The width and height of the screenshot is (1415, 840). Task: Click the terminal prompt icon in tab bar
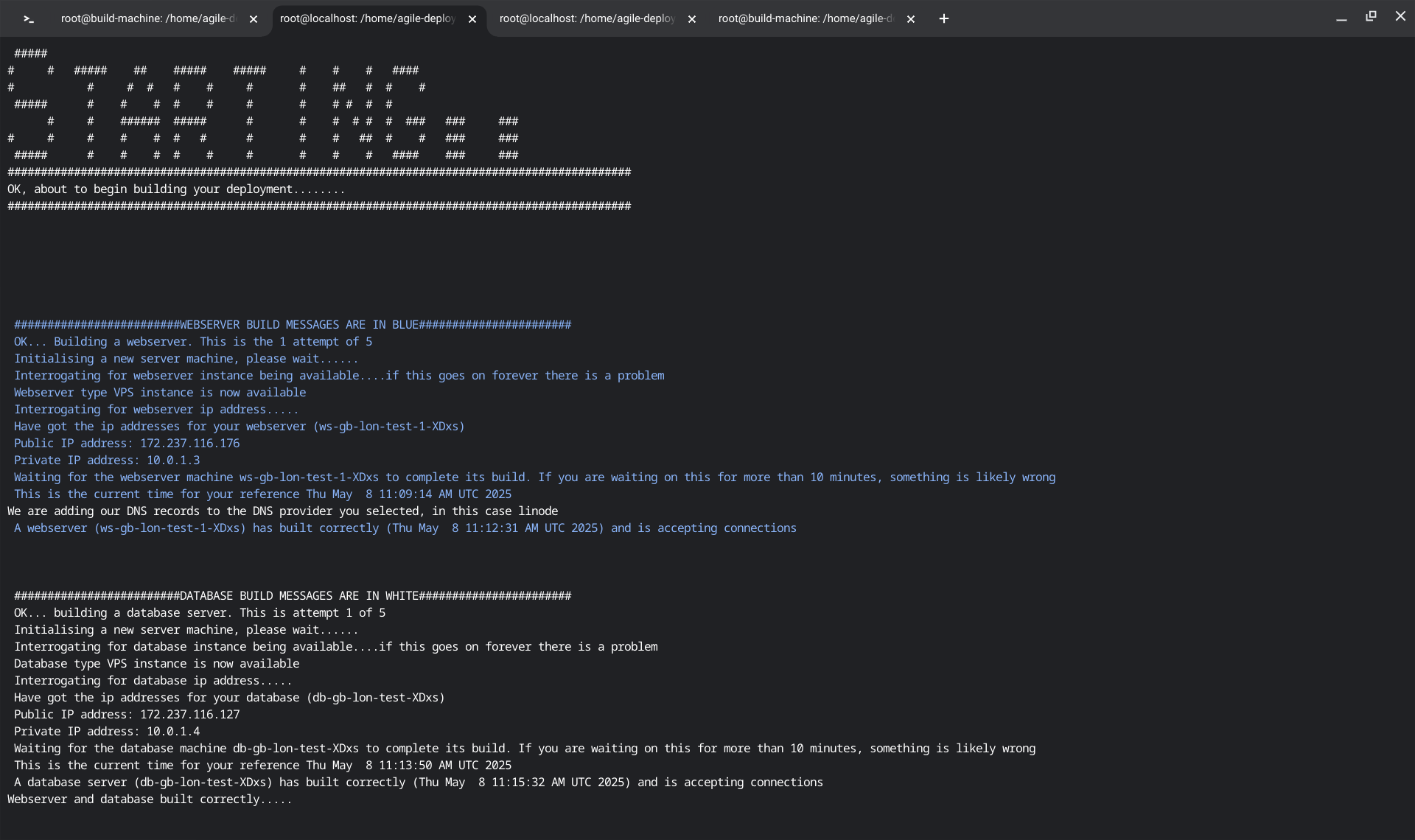(x=29, y=19)
